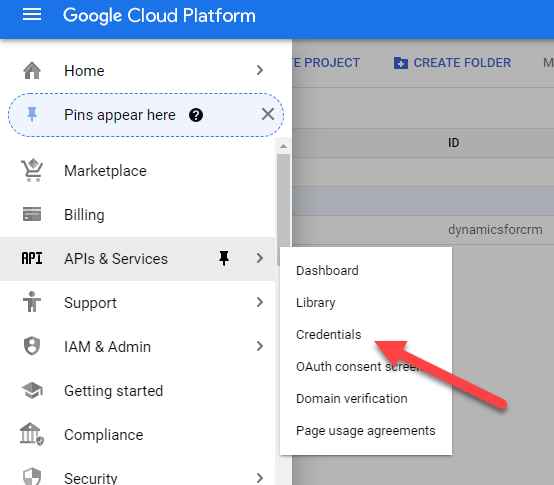Click the CREATE FOLDER button

[452, 63]
